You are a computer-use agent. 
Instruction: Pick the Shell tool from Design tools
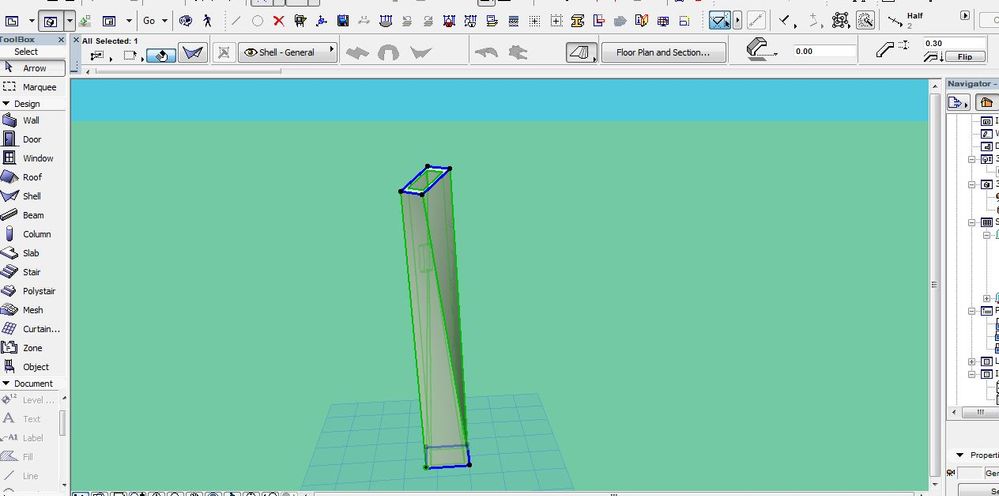coord(32,196)
